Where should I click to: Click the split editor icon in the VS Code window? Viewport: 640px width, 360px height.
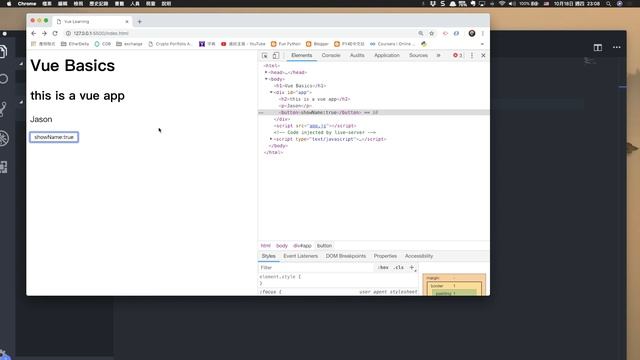point(598,47)
